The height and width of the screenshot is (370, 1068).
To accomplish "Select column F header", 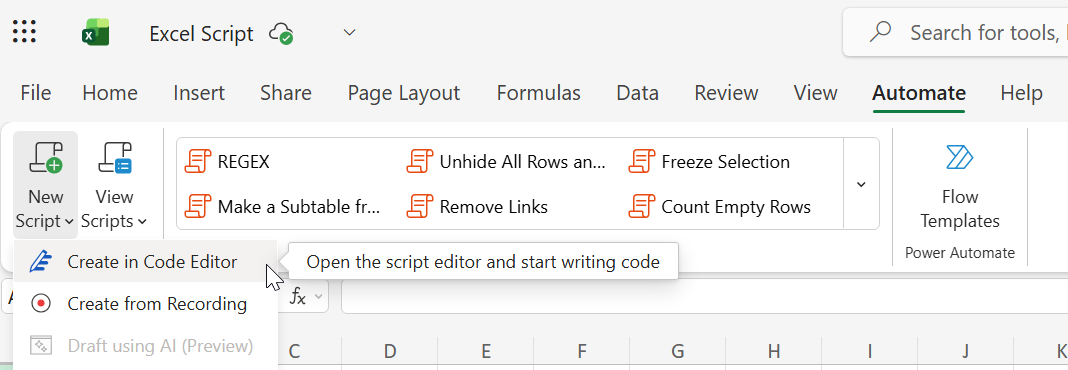I will pyautogui.click(x=582, y=352).
